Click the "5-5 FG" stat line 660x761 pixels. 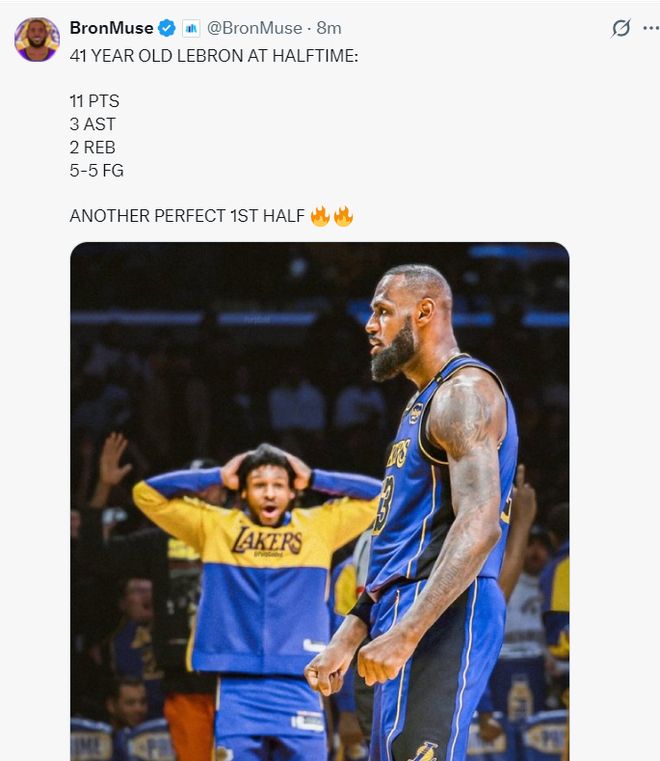(96, 170)
